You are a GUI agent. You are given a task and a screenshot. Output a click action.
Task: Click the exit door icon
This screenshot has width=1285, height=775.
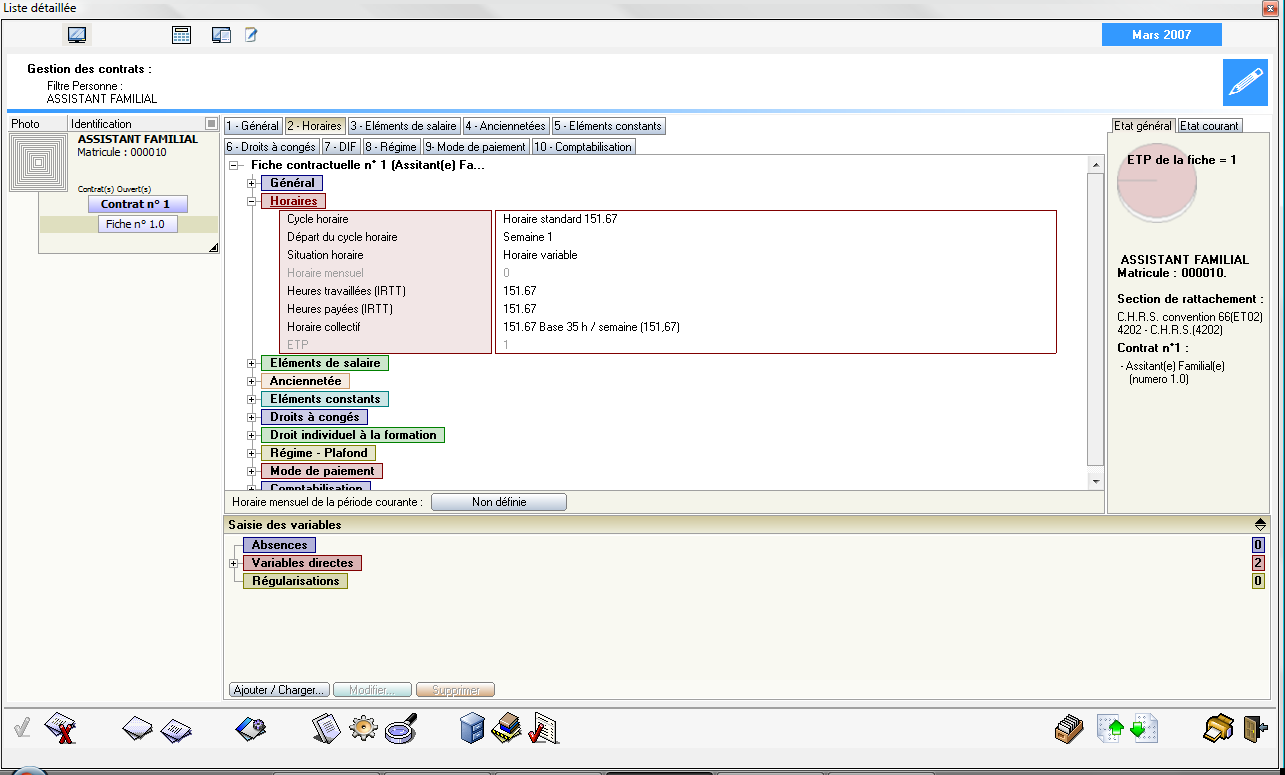1255,729
